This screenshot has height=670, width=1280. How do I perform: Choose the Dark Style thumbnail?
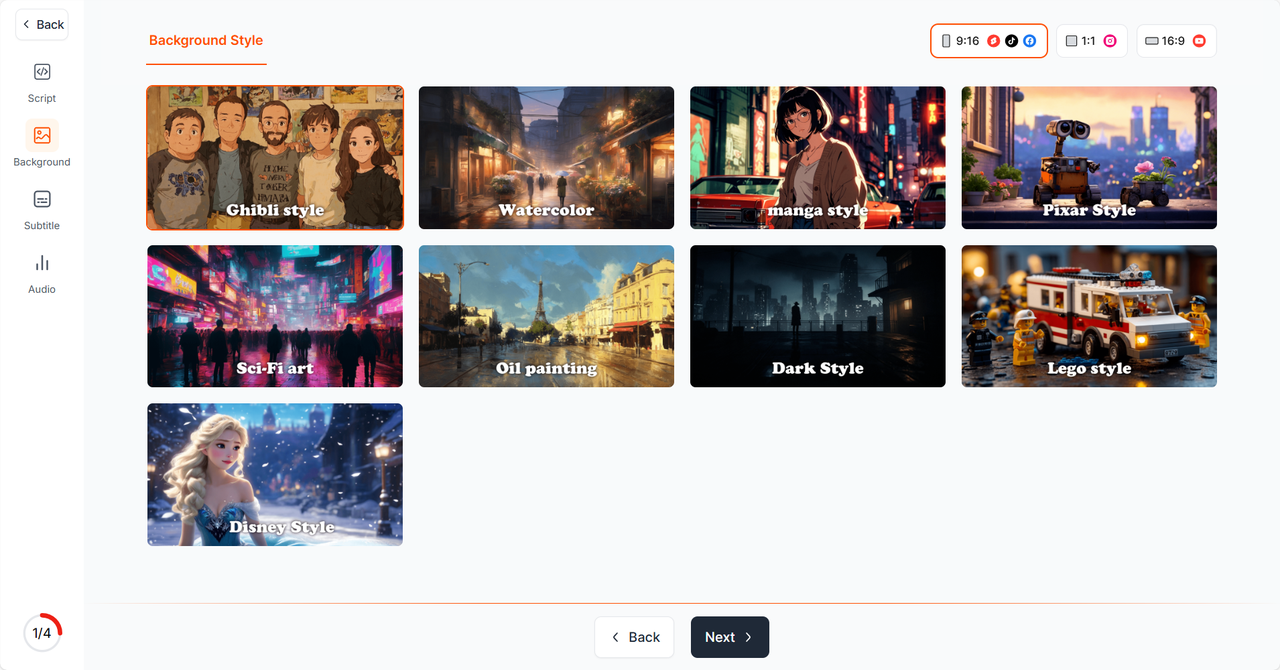[818, 316]
